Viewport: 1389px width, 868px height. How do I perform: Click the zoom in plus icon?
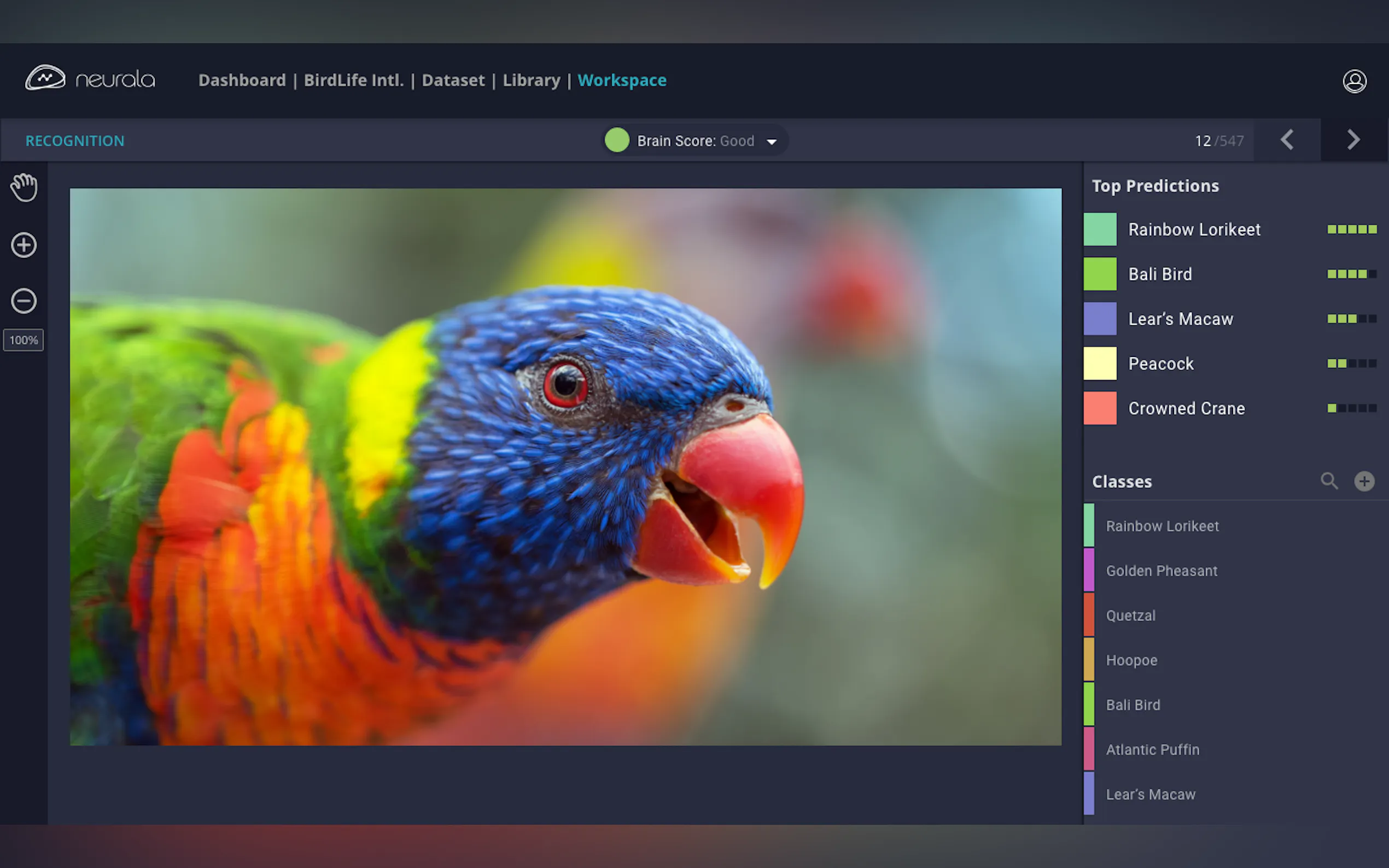(x=24, y=245)
